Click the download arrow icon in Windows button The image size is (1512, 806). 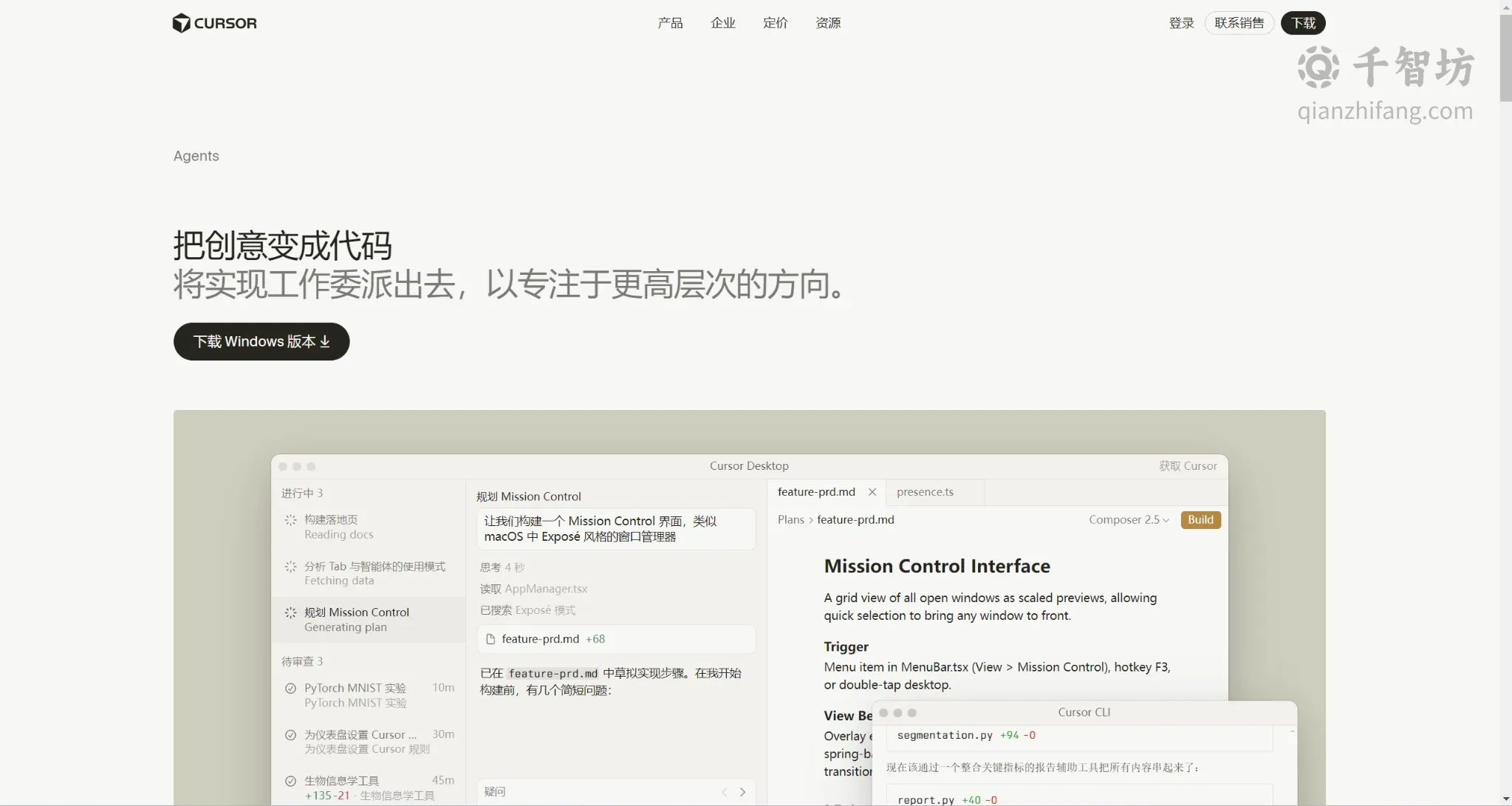coord(324,341)
